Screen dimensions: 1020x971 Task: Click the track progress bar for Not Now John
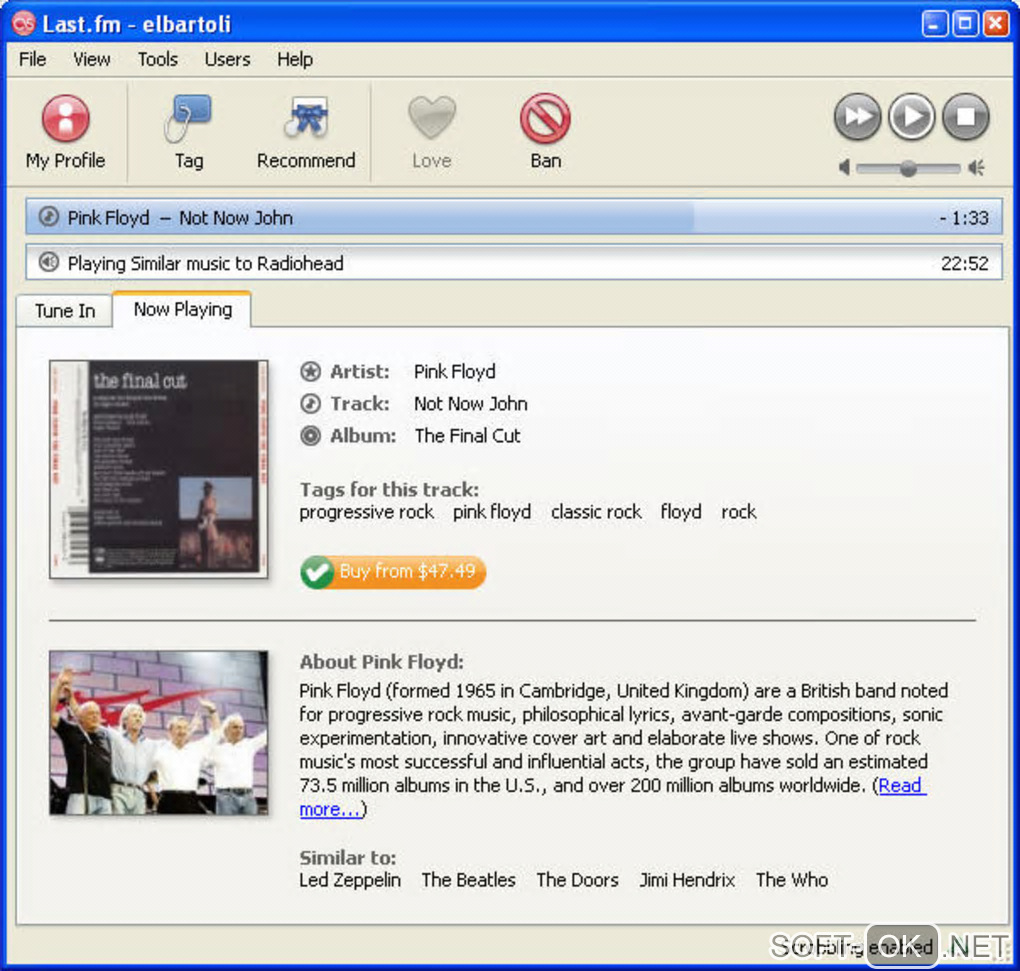(x=514, y=217)
